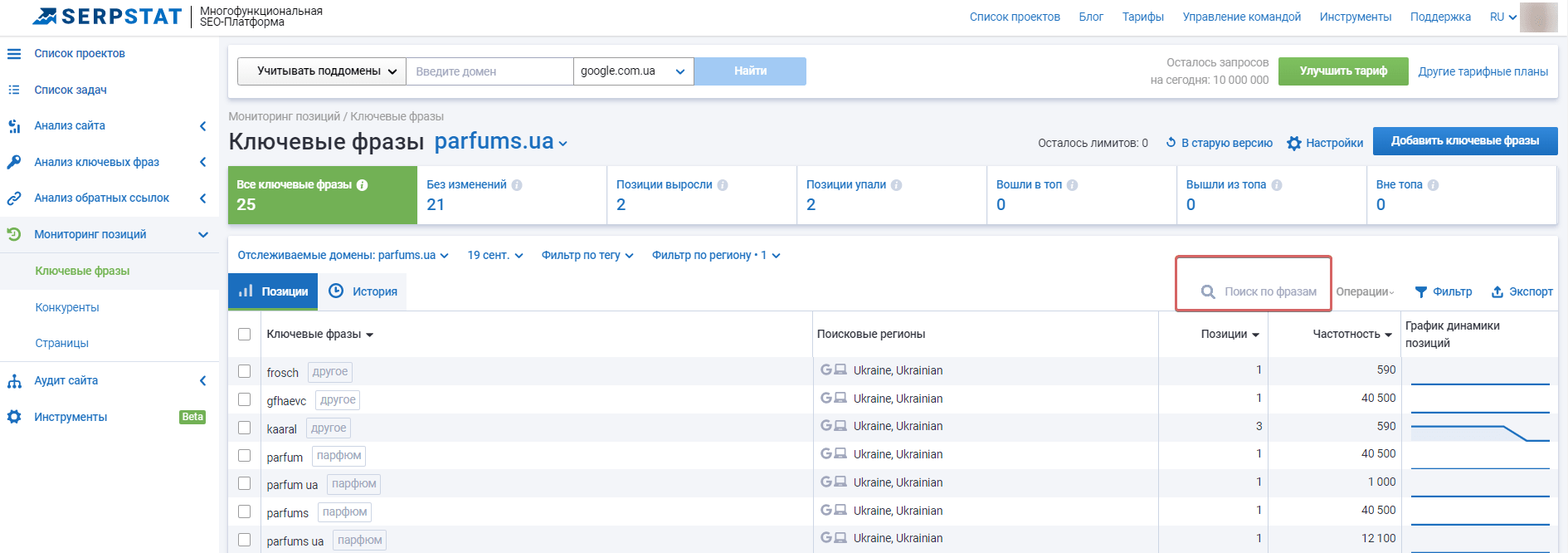Open Тарифы in top navigation
1568x553 pixels.
pos(1143,17)
